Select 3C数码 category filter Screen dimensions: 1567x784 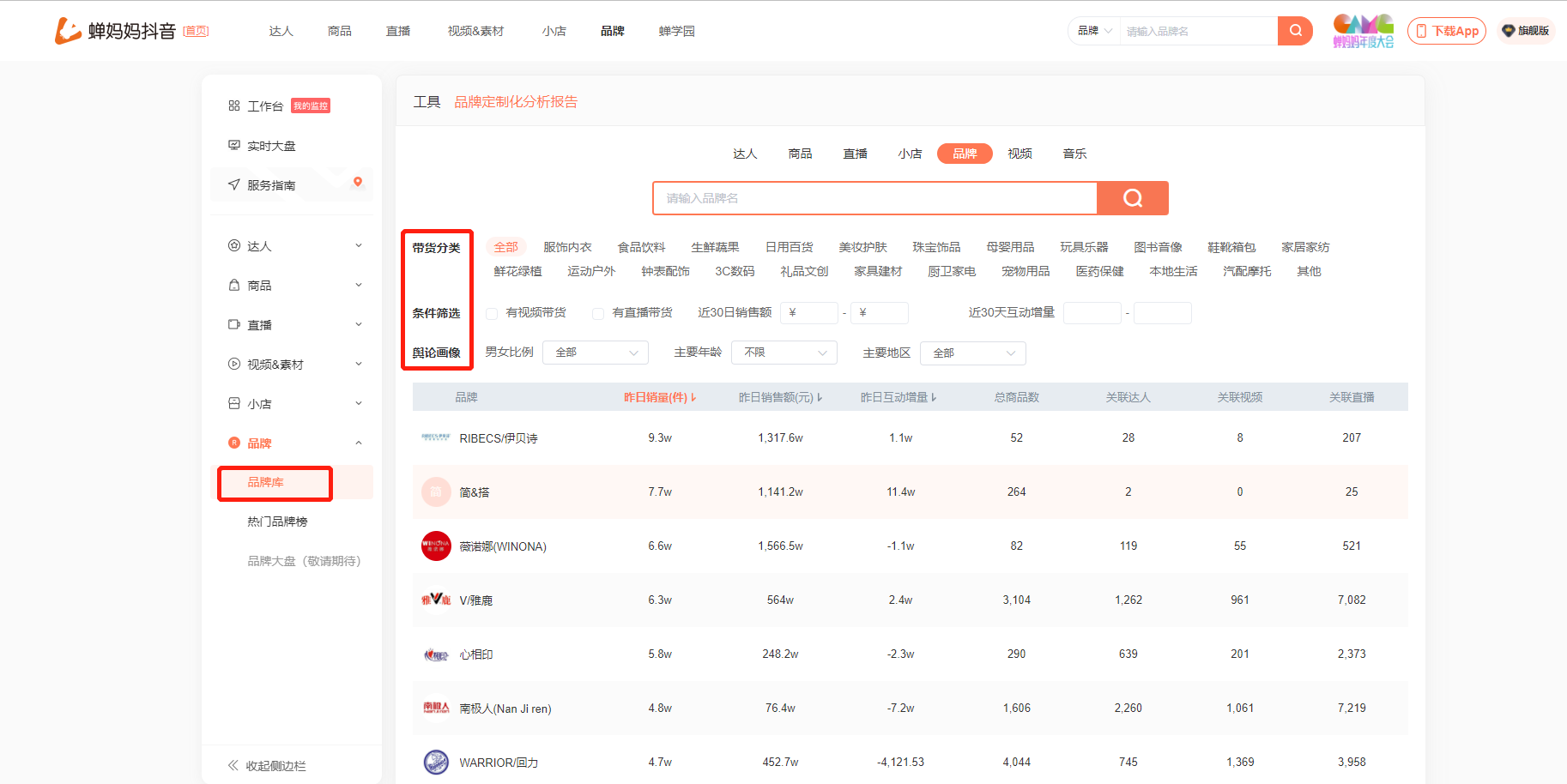735,271
